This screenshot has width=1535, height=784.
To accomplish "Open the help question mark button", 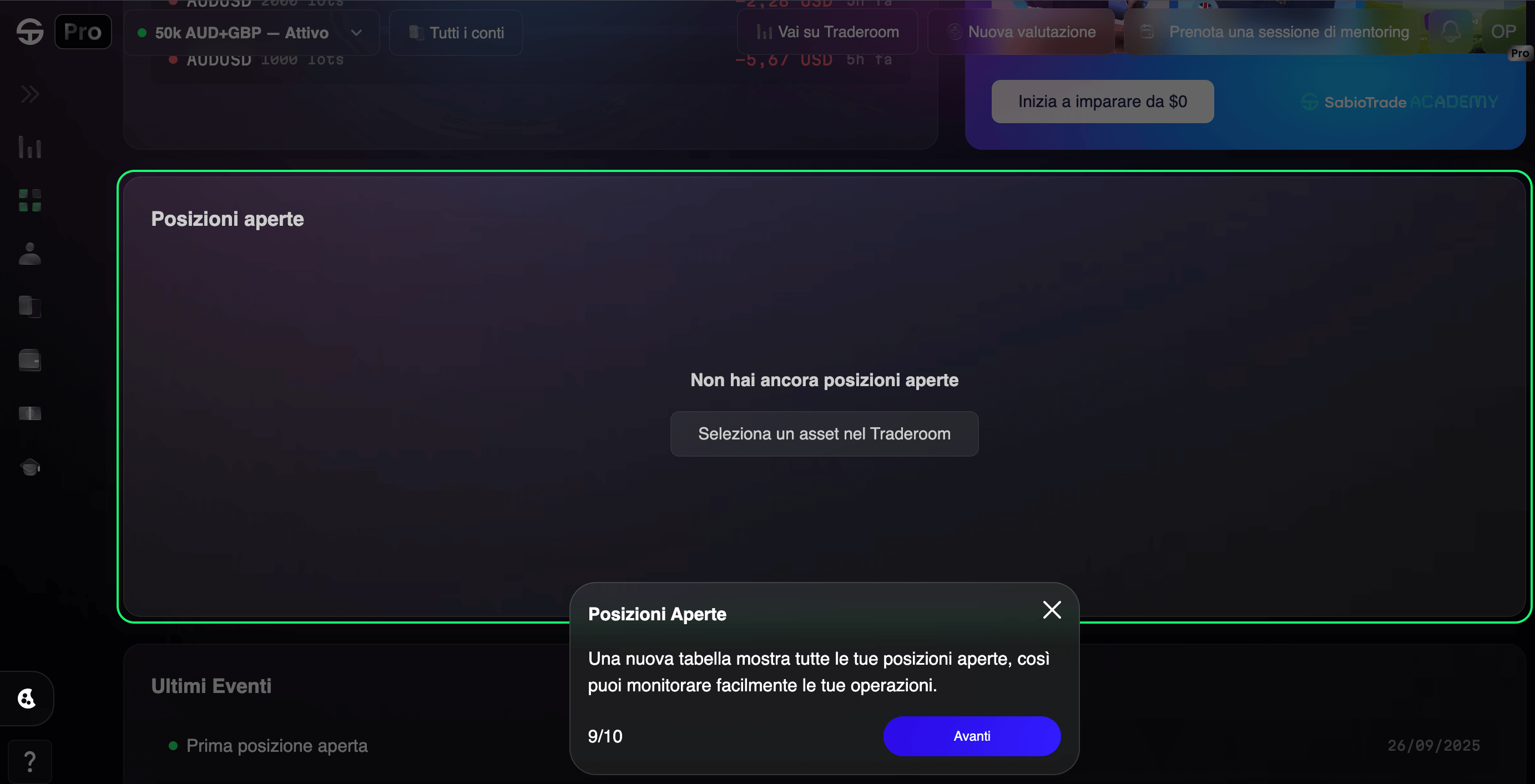I will [x=30, y=761].
